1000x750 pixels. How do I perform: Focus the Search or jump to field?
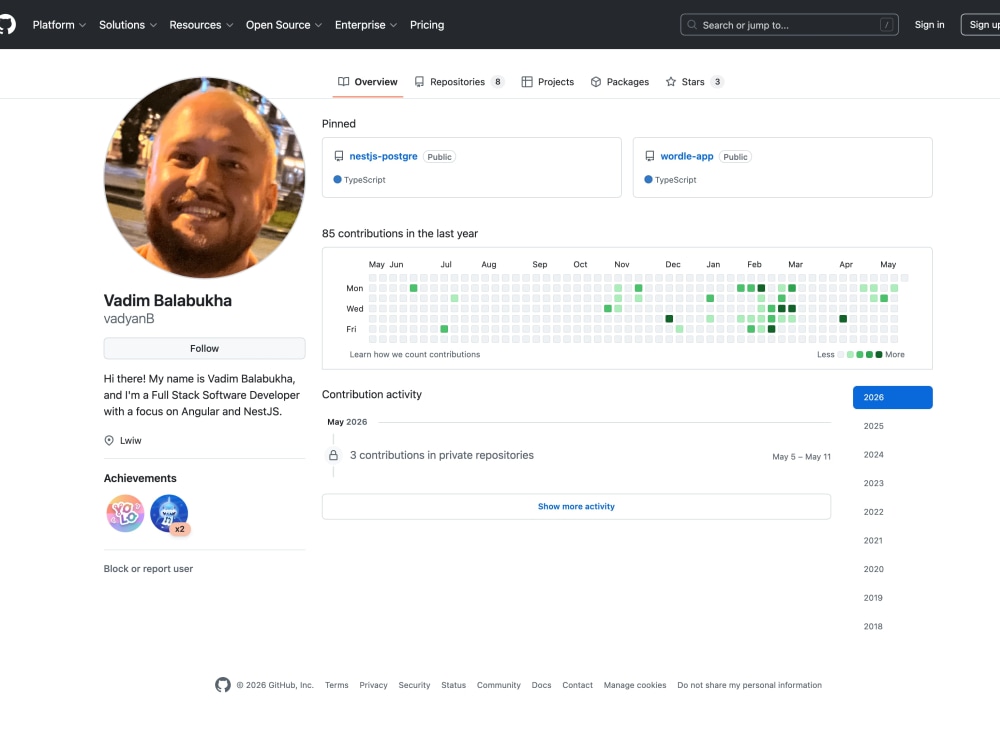(790, 25)
